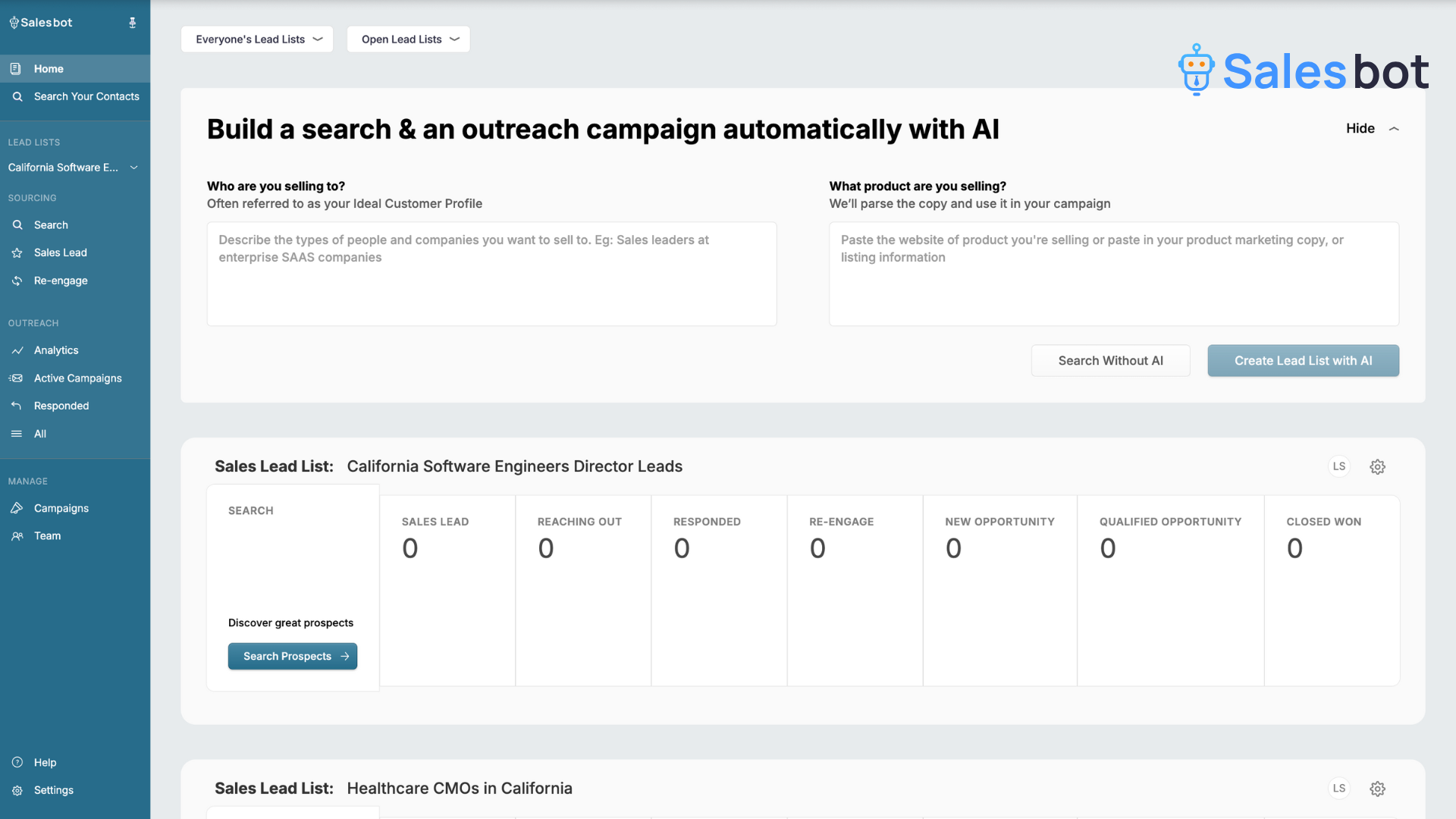
Task: Click the Analytics chart icon
Action: point(17,350)
